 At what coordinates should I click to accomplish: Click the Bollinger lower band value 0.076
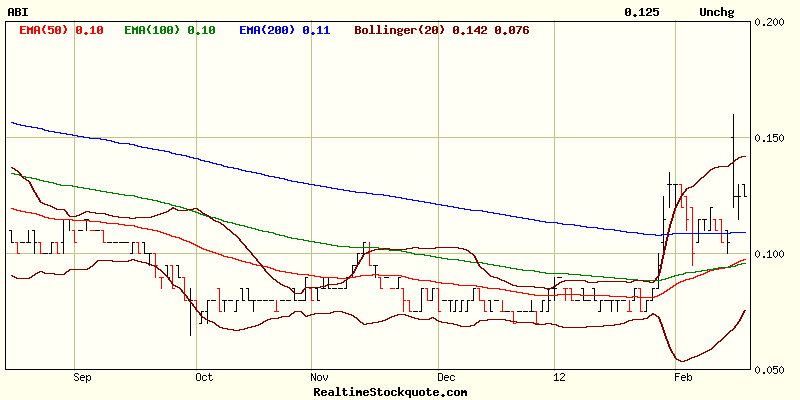pyautogui.click(x=512, y=30)
